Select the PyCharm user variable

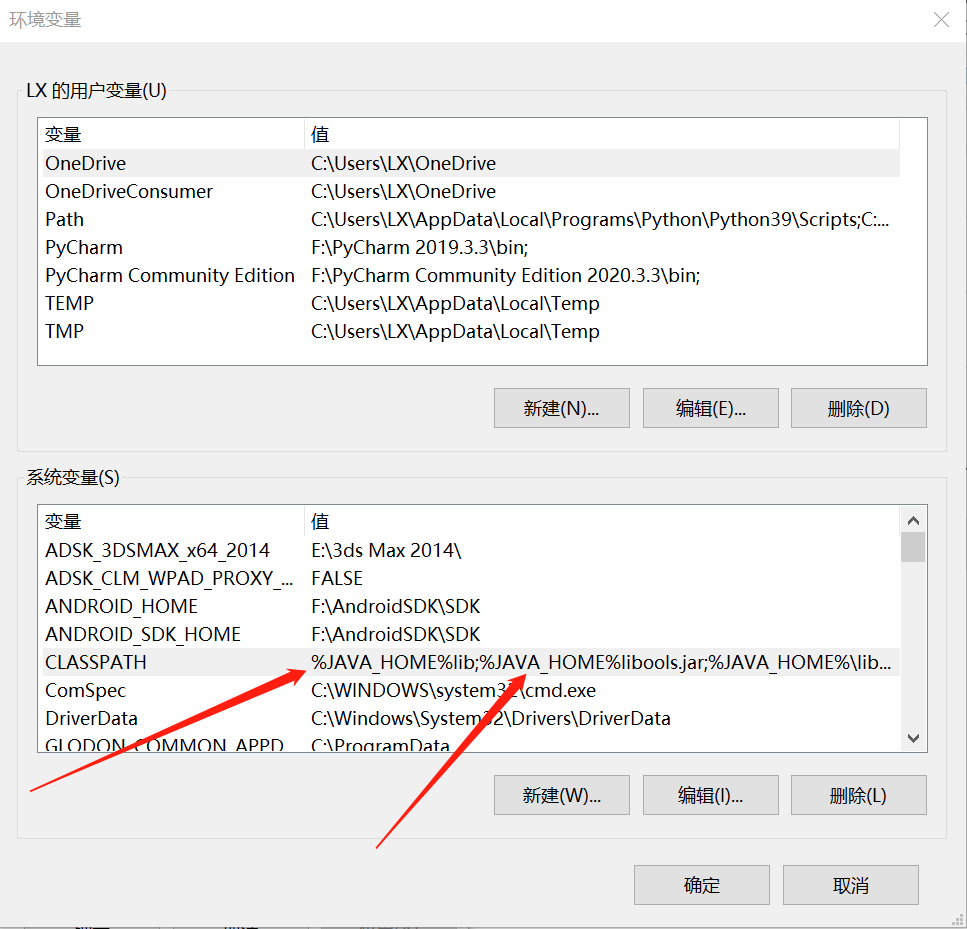coord(471,247)
